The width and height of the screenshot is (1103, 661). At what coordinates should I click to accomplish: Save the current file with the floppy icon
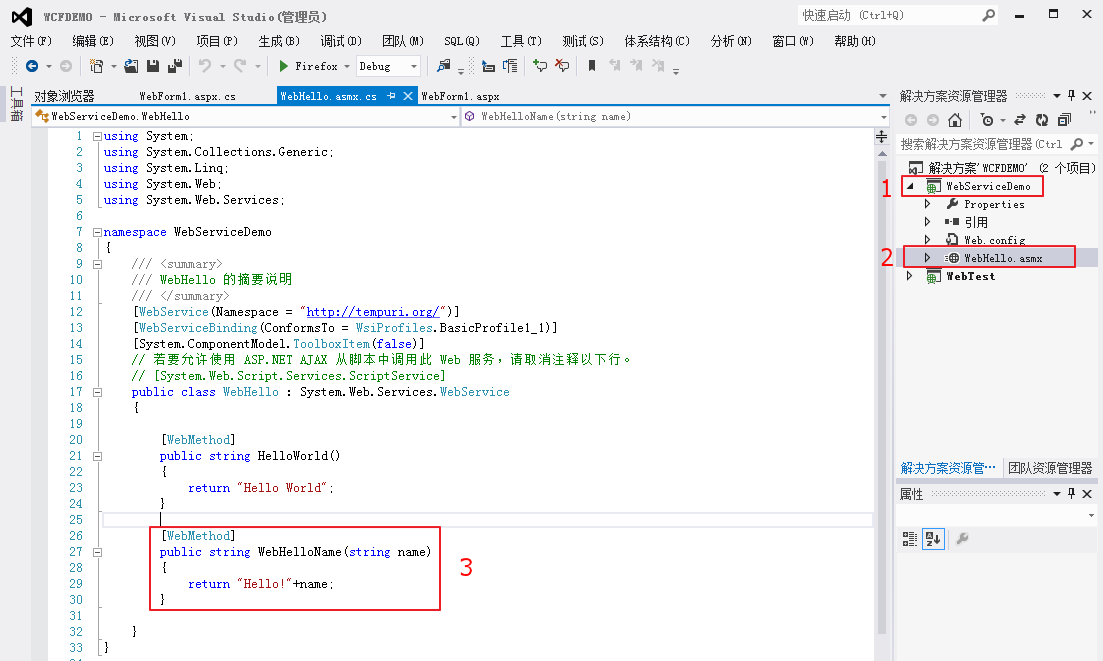click(x=153, y=66)
